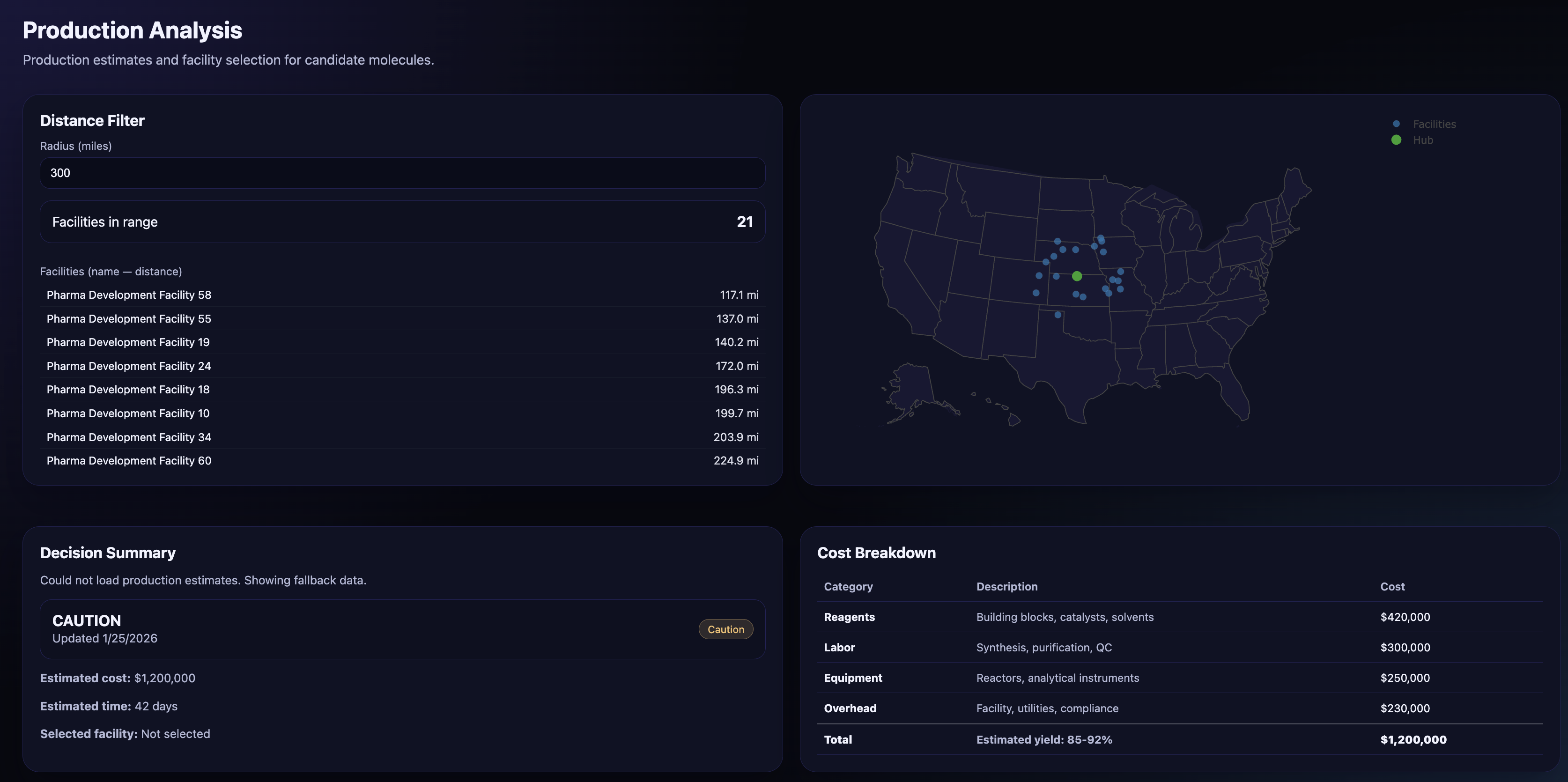Click the blue Facilities legend dot
This screenshot has width=1568, height=782.
[1396, 124]
